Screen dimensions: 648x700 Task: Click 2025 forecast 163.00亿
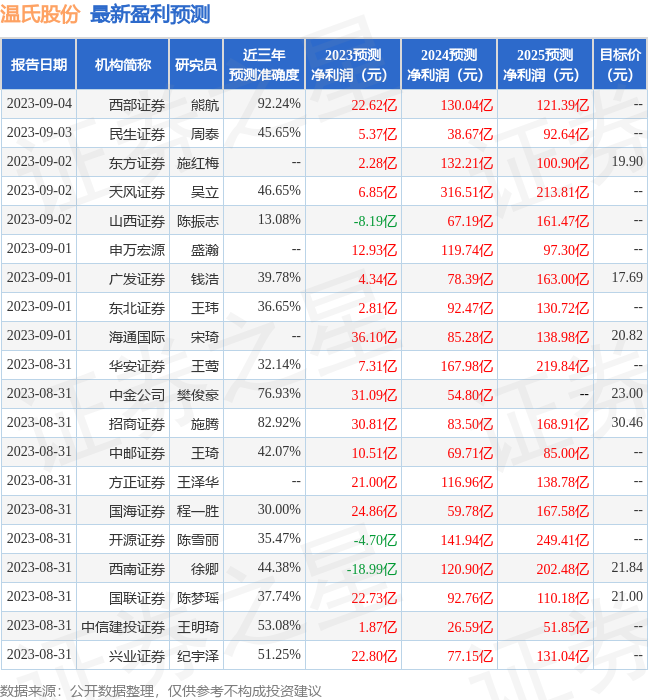coord(563,279)
